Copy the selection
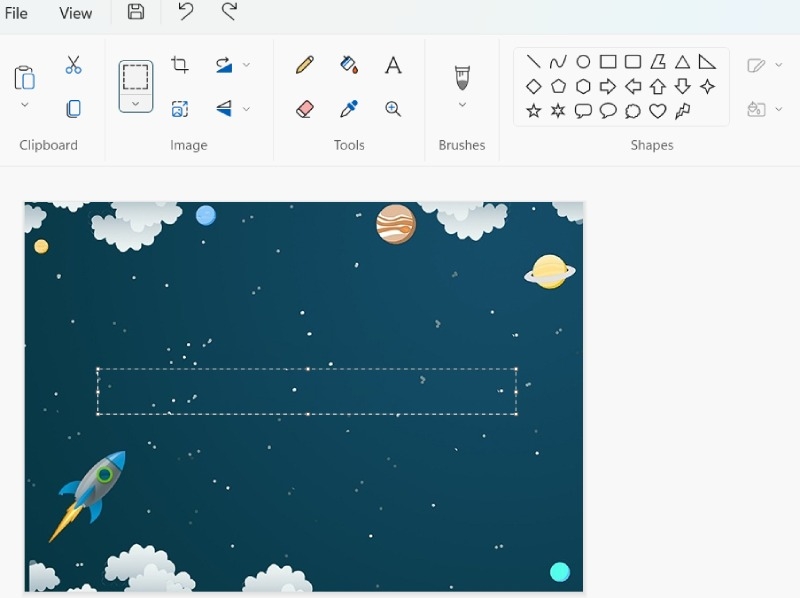800x598 pixels. 73,109
